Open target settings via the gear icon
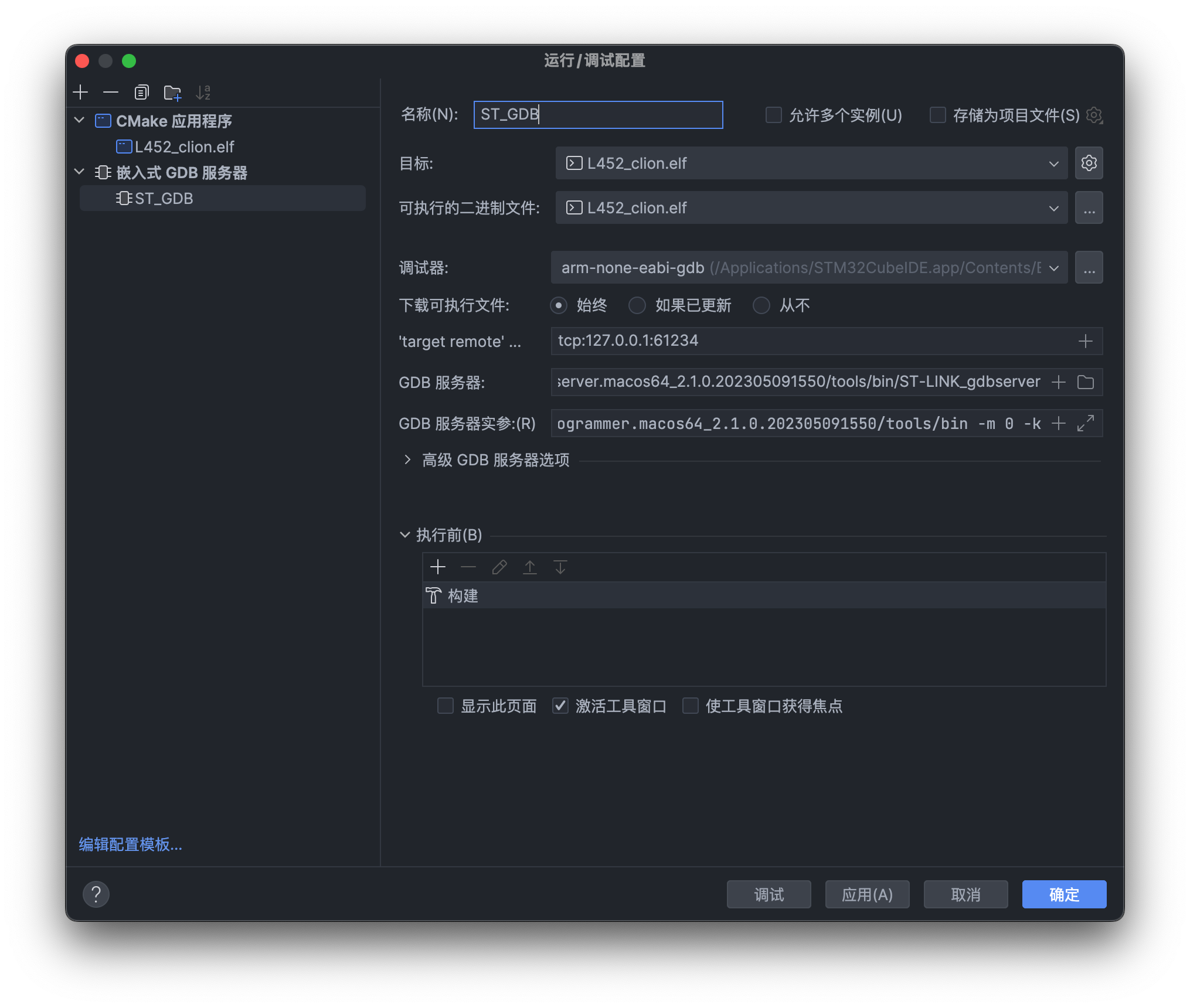 click(1089, 163)
